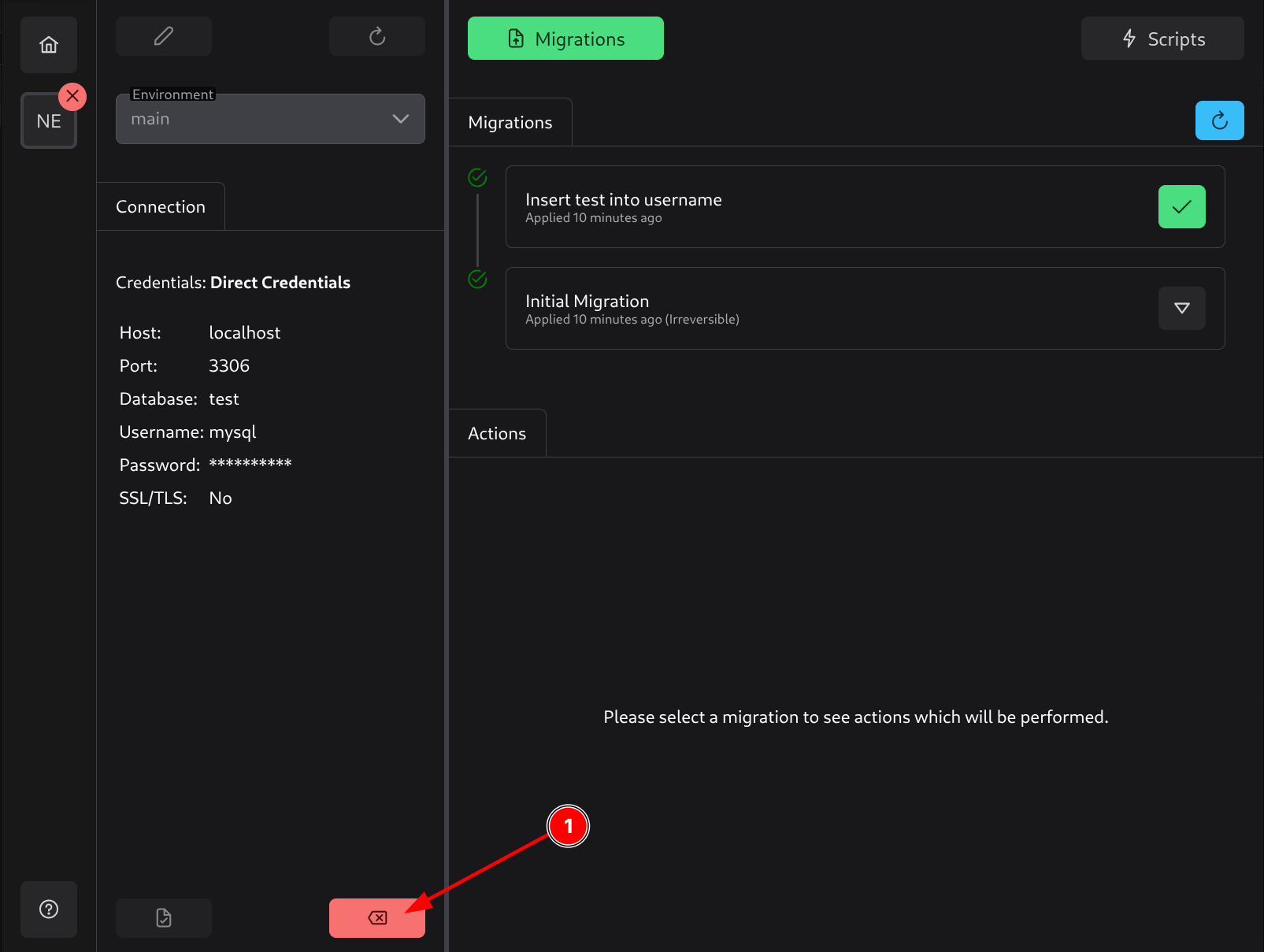Click the chevron arrow in Environment selector
This screenshot has width=1264, height=952.
pyautogui.click(x=401, y=119)
